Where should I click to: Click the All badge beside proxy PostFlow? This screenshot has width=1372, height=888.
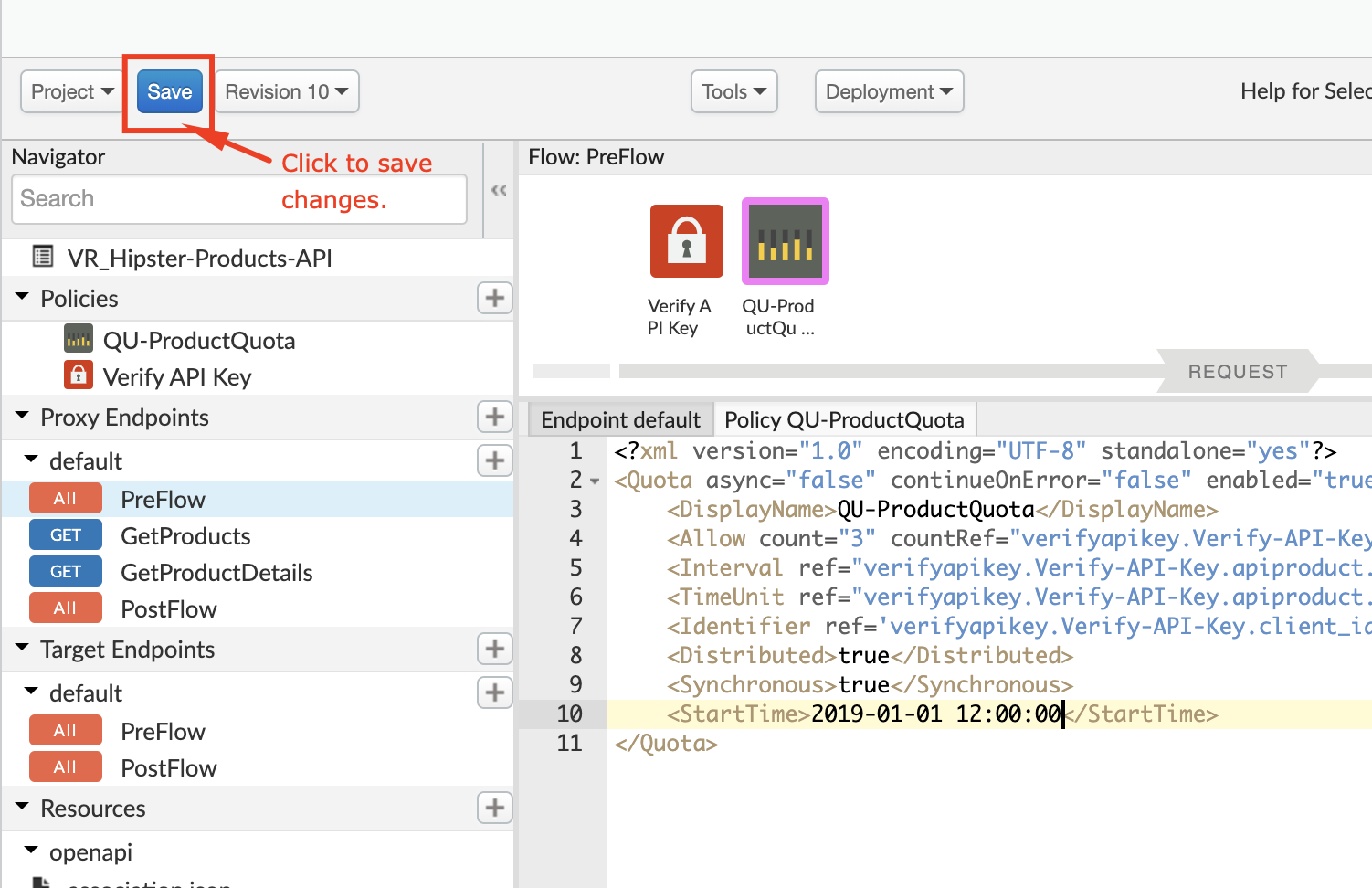pyautogui.click(x=65, y=608)
